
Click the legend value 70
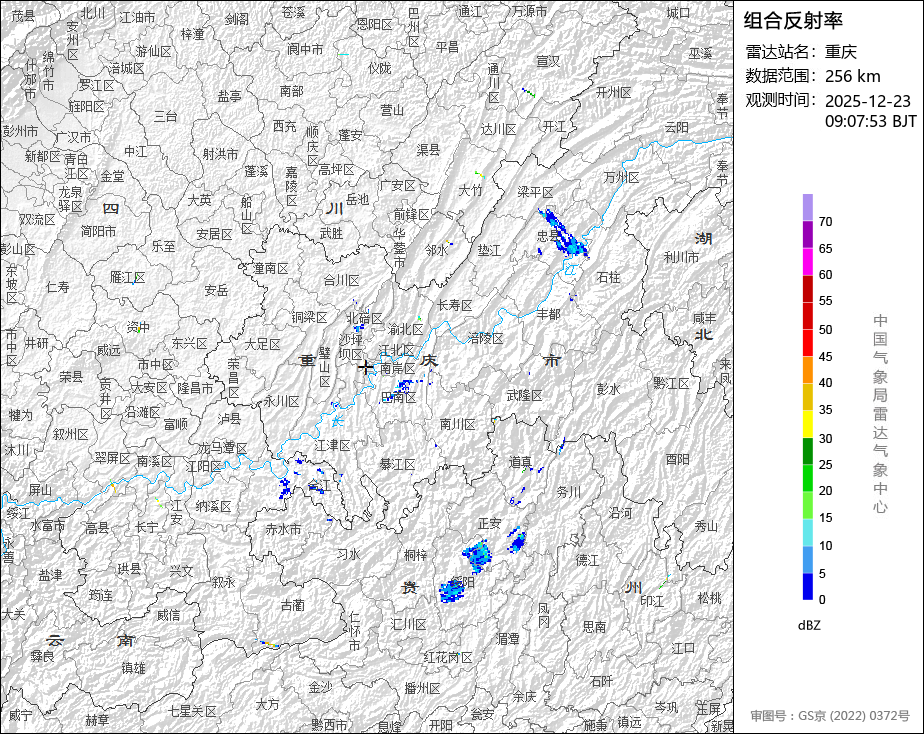click(826, 222)
